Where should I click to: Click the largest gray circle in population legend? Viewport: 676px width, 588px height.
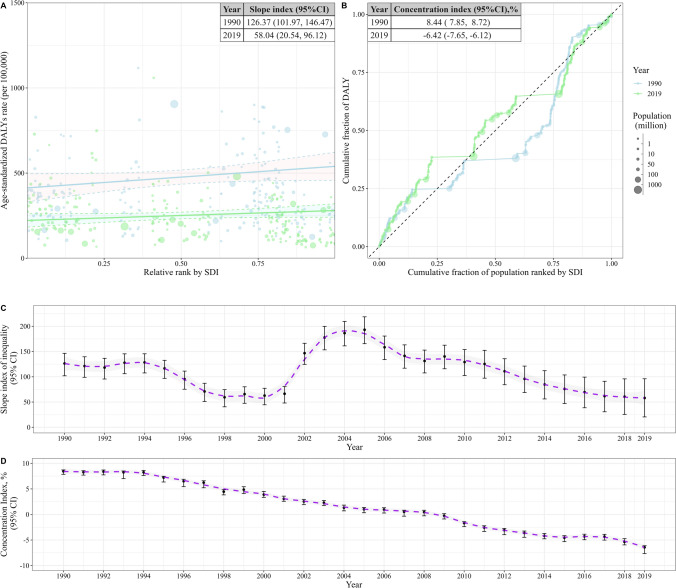pyautogui.click(x=638, y=190)
